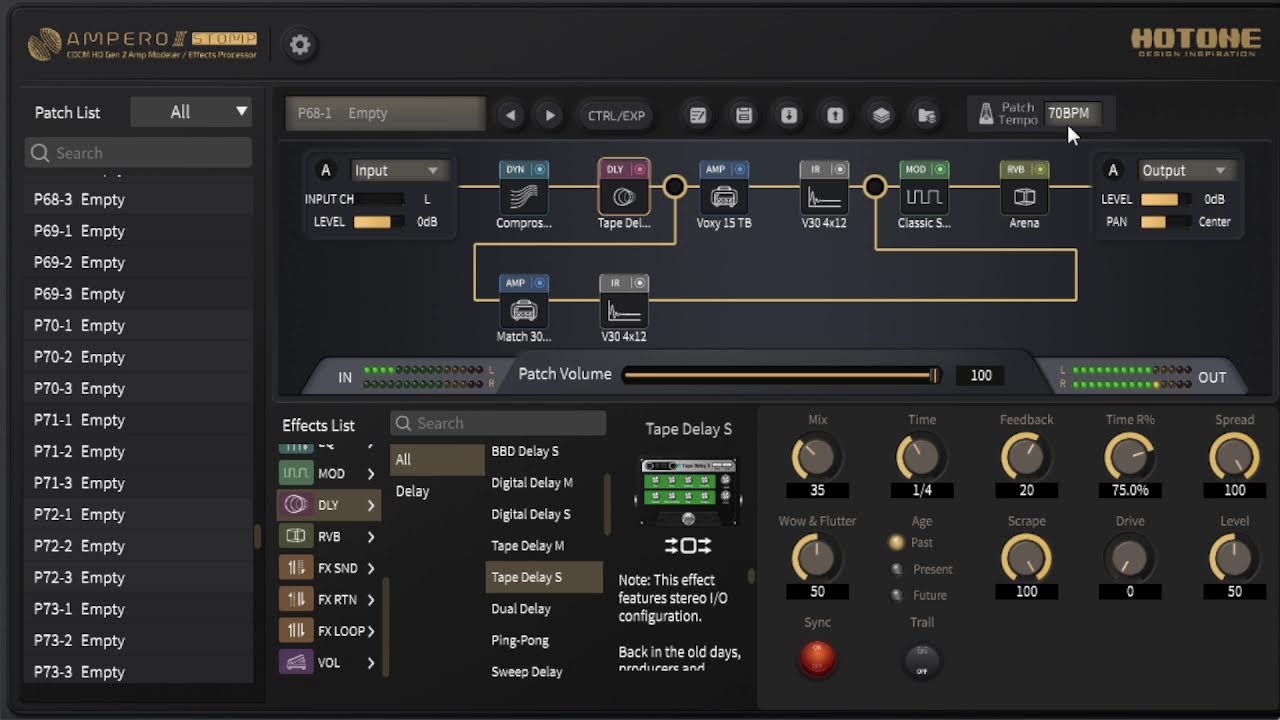Screen dimensions: 1280x720
Task: Choose Ping-Pong effect
Action: coord(543,640)
